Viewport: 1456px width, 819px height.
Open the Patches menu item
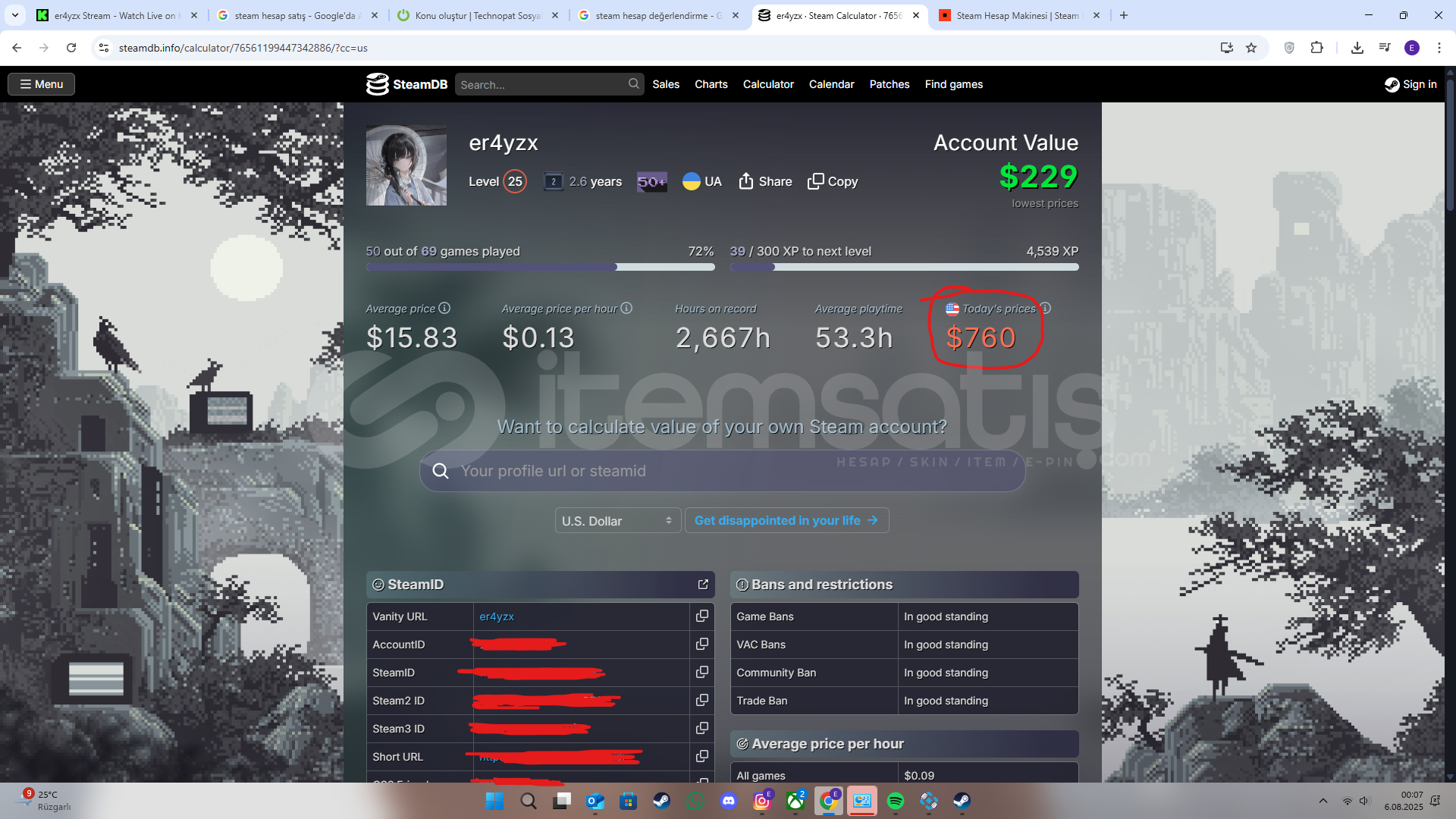coord(889,84)
